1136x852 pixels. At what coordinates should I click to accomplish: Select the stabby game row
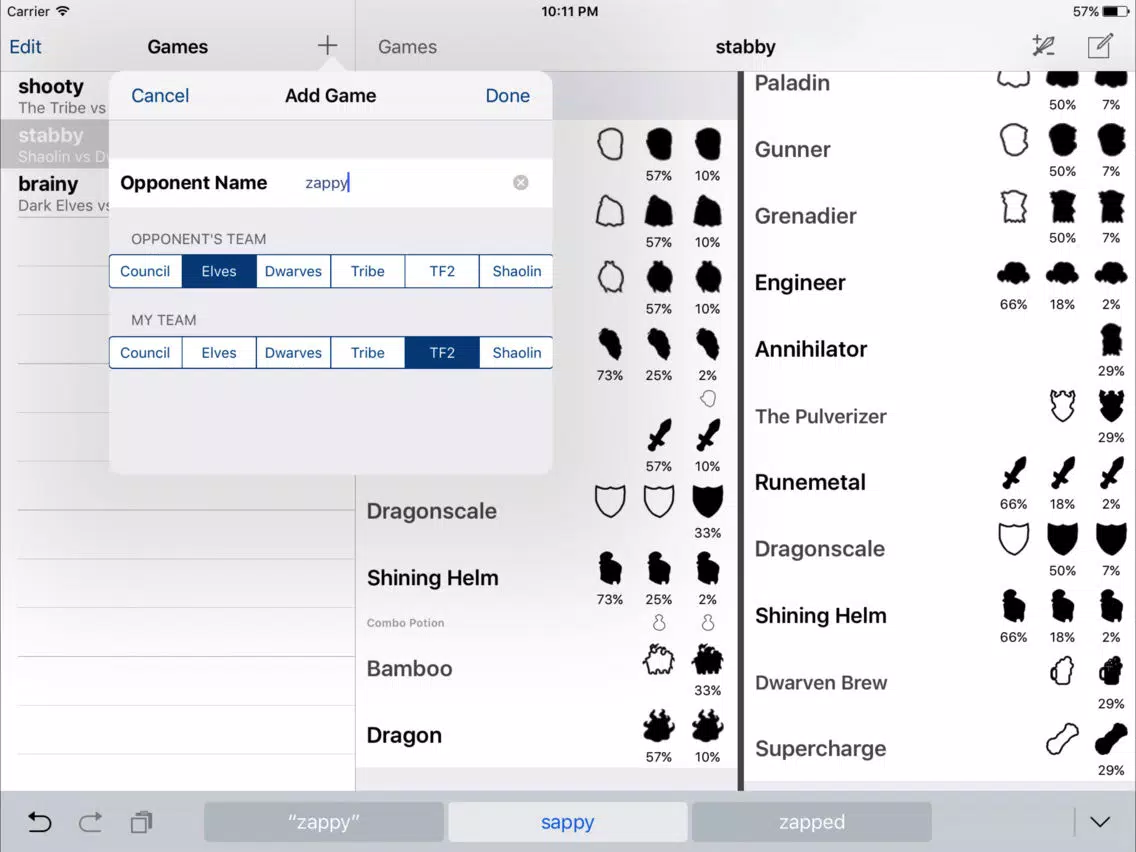tap(54, 143)
